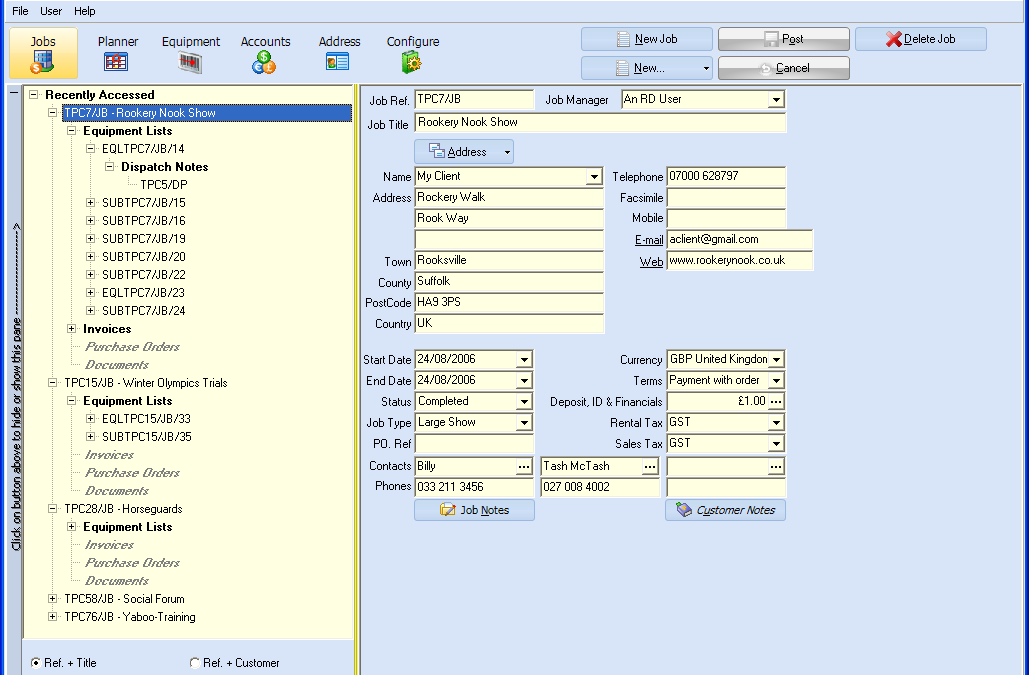Click the Job Notes button
Image resolution: width=1029 pixels, height=675 pixels.
point(474,510)
